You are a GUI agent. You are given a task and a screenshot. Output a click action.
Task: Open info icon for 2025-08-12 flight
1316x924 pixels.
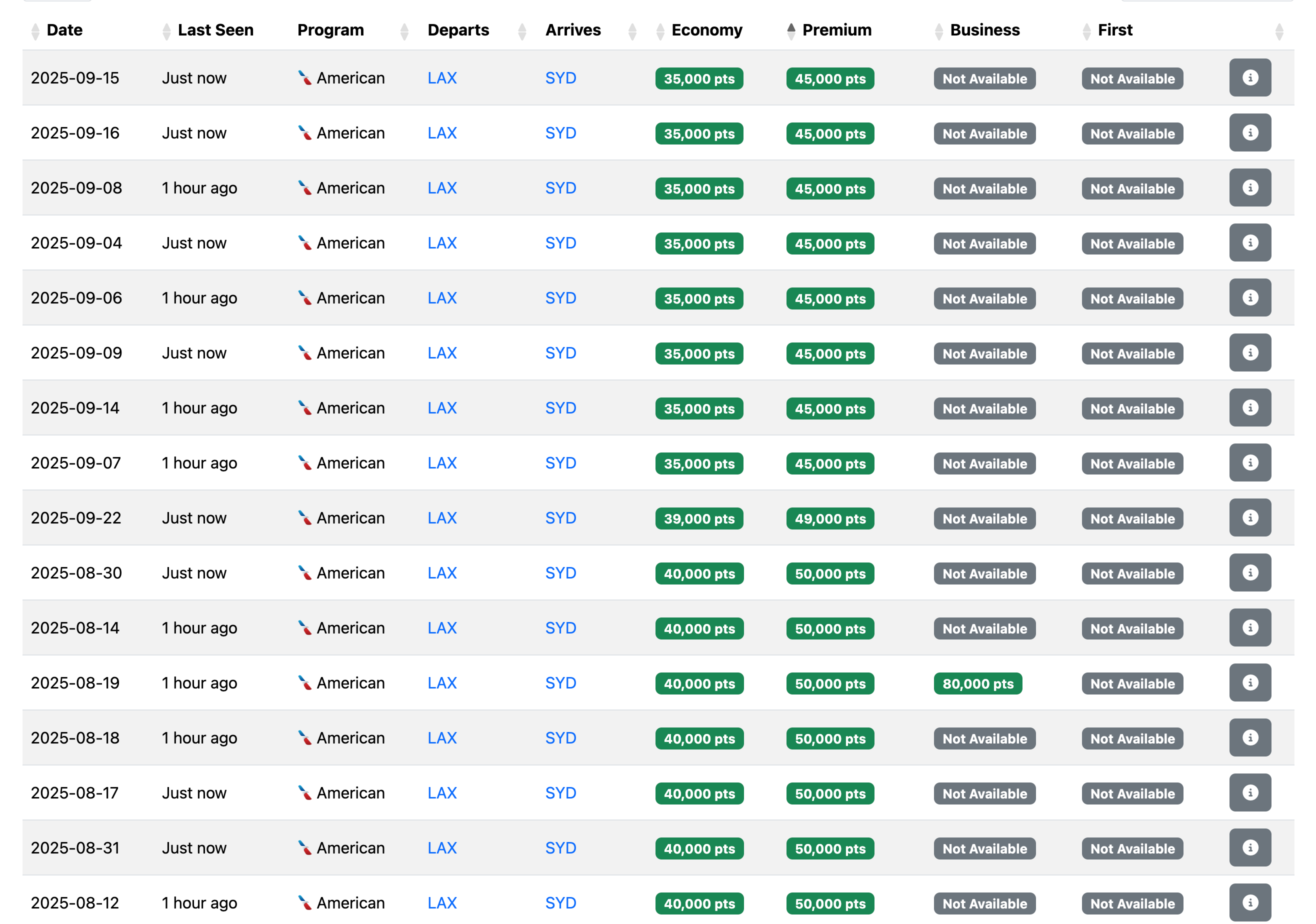1249,902
